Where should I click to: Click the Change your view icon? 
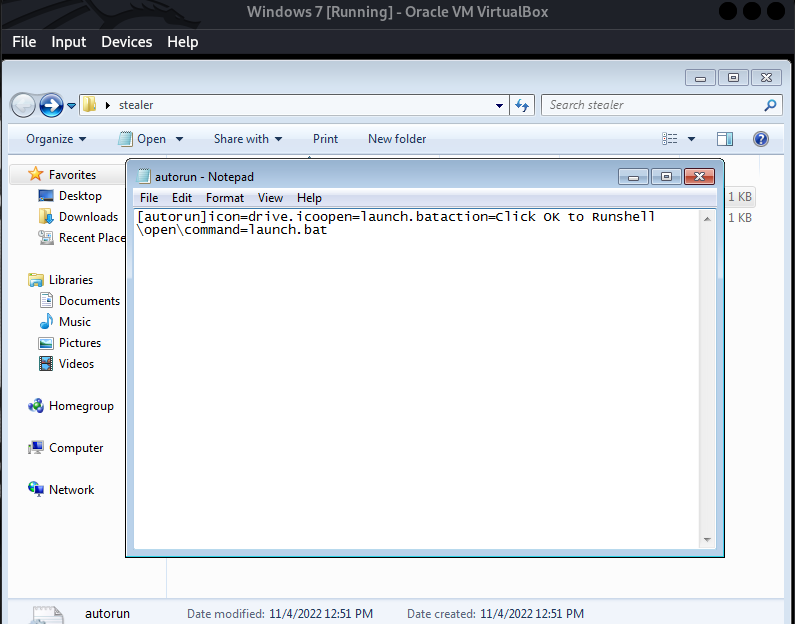click(670, 139)
